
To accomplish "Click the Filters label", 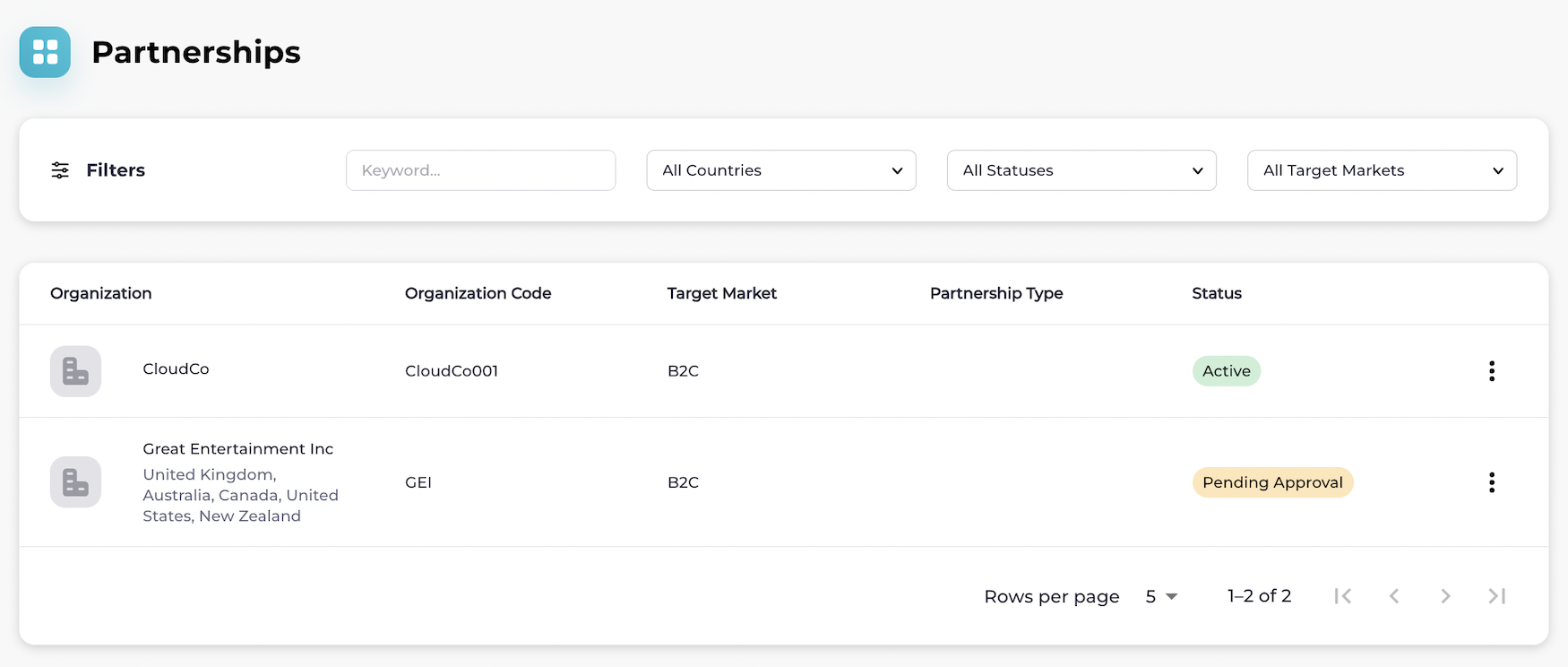I will click(116, 170).
